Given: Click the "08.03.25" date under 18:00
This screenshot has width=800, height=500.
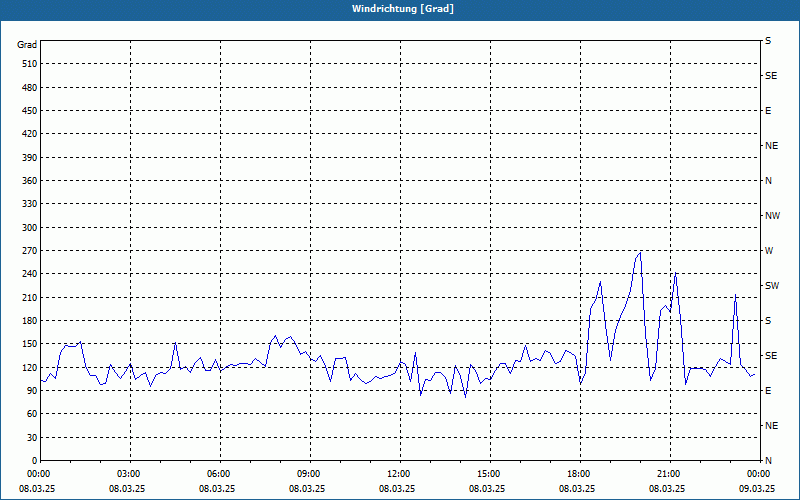Looking at the screenshot, I should [577, 489].
